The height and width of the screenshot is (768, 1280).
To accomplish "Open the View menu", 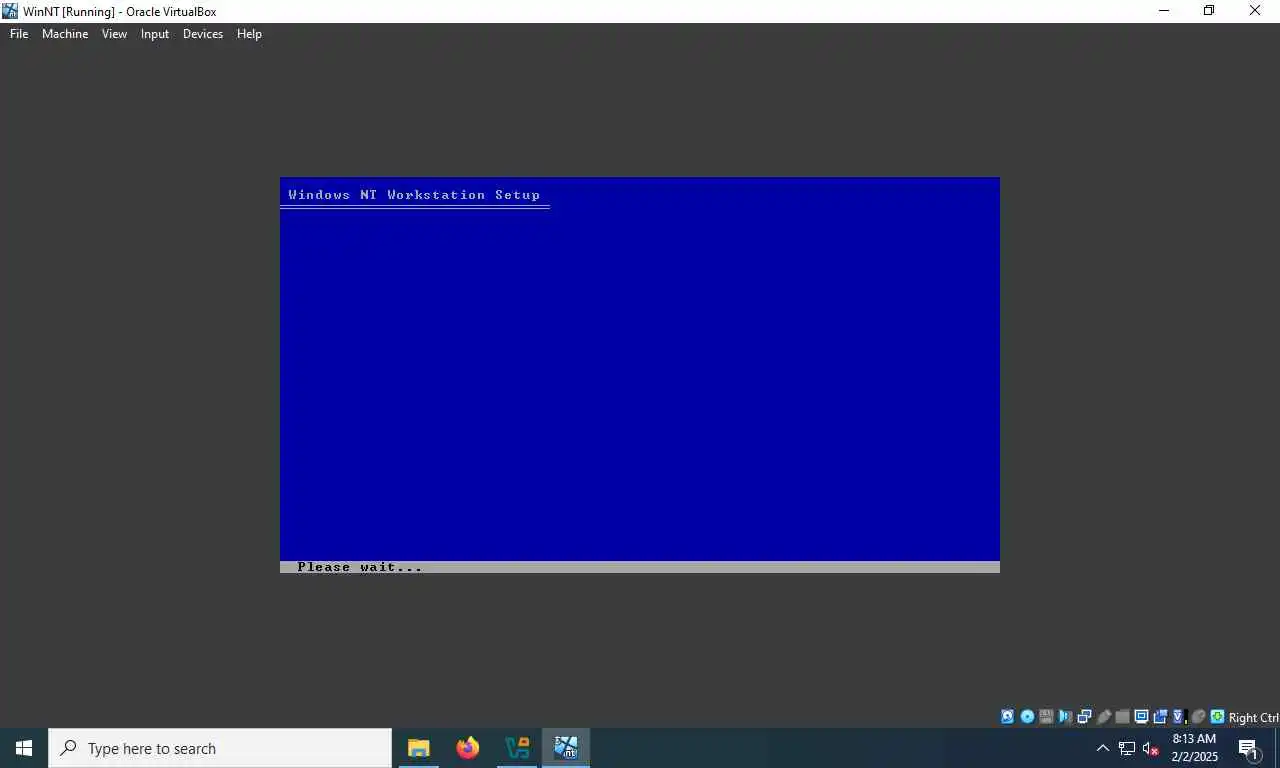I will 114,34.
